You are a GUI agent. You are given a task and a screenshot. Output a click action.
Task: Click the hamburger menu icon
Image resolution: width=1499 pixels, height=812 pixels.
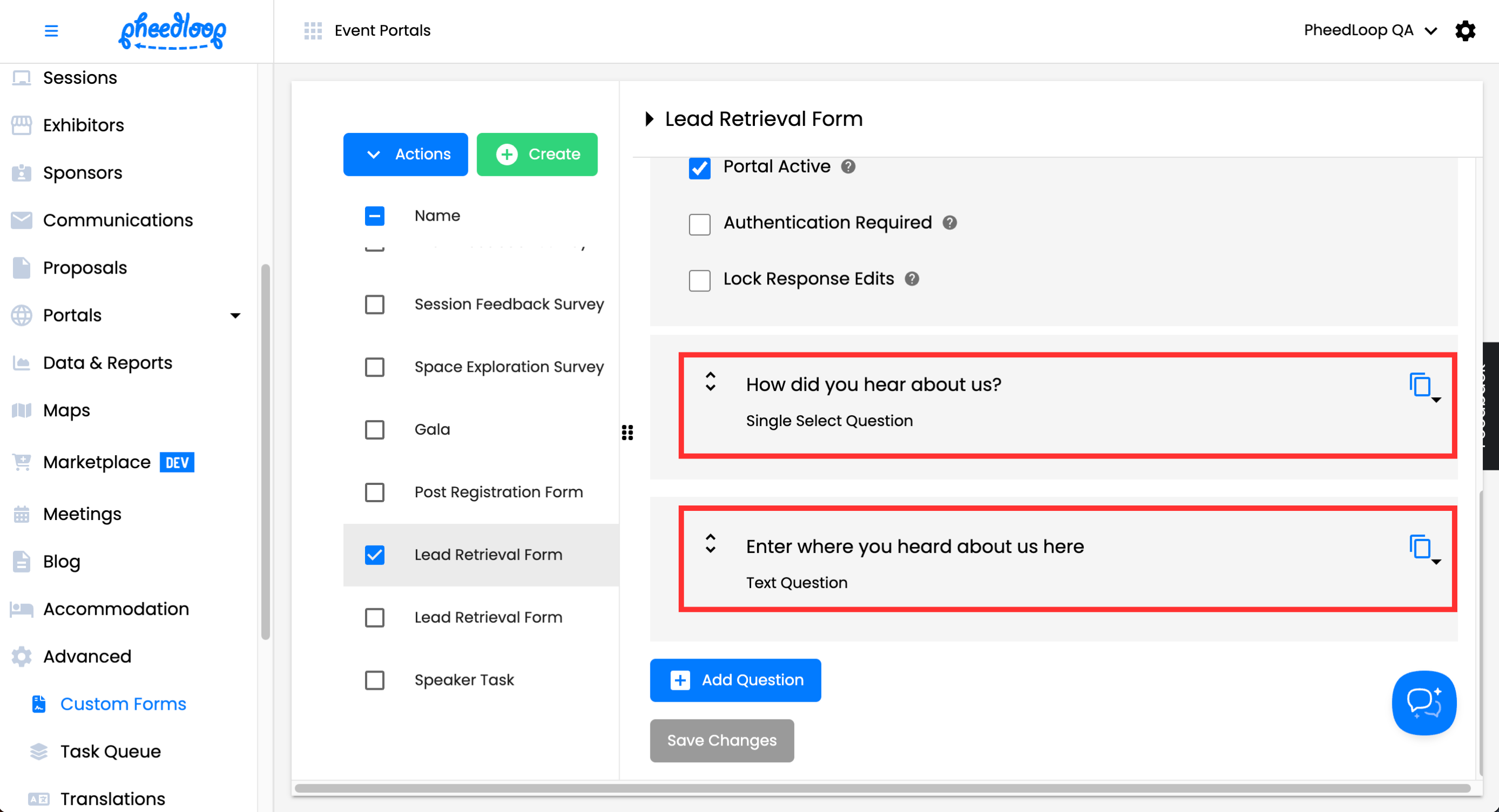pos(51,30)
